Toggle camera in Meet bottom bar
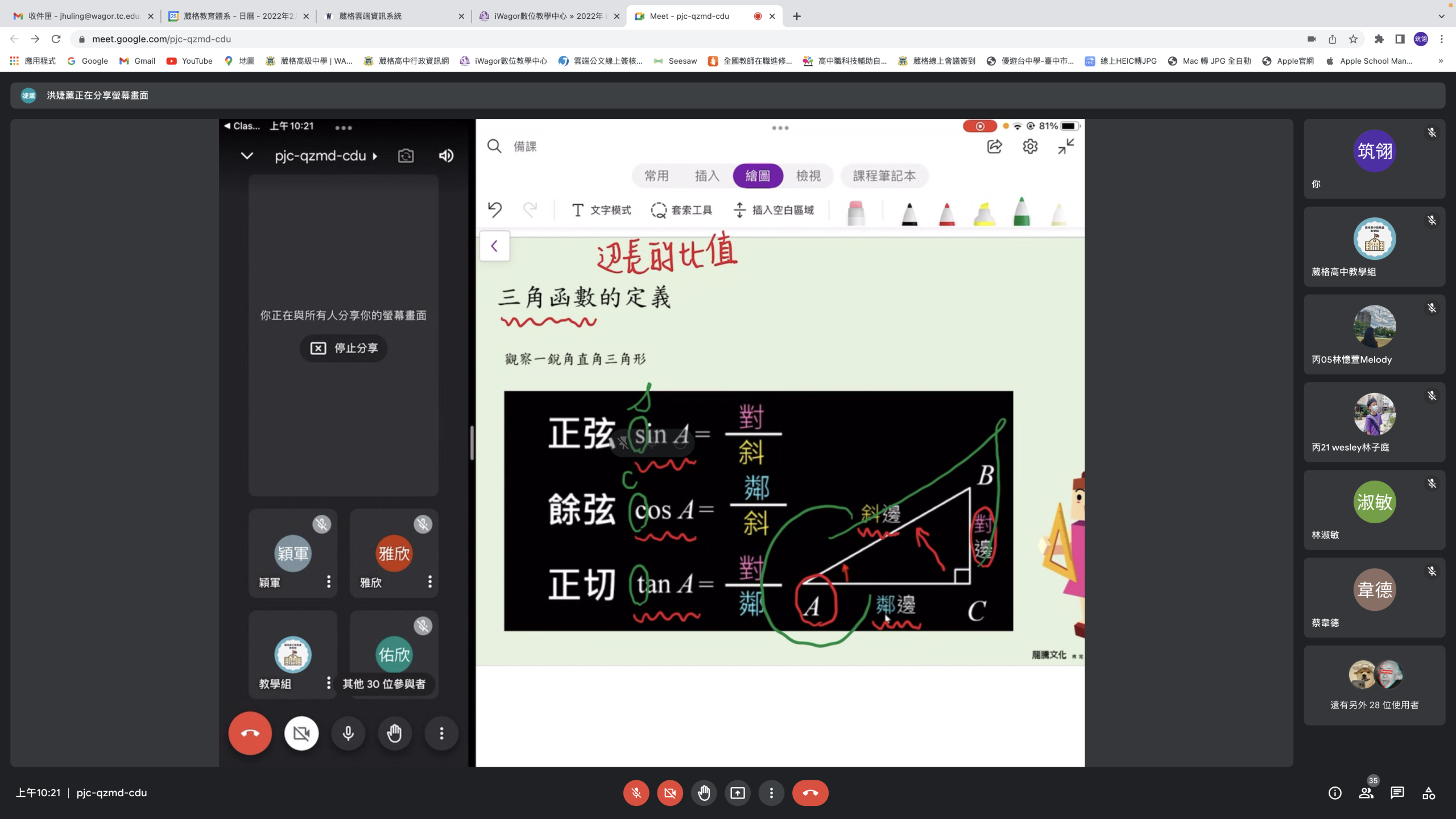The width and height of the screenshot is (1456, 819). click(x=670, y=793)
